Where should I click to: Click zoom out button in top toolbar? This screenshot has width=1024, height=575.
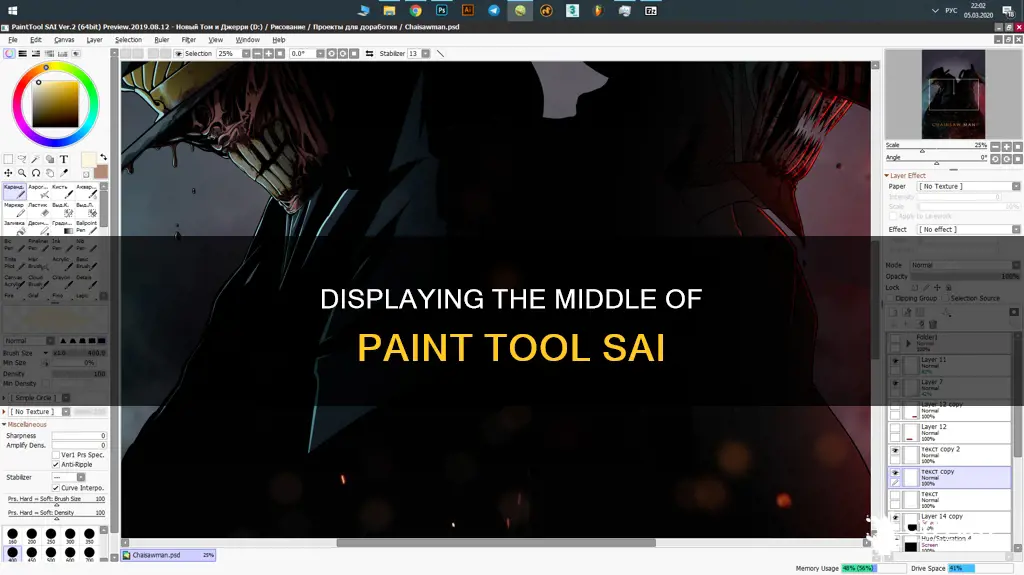257,54
